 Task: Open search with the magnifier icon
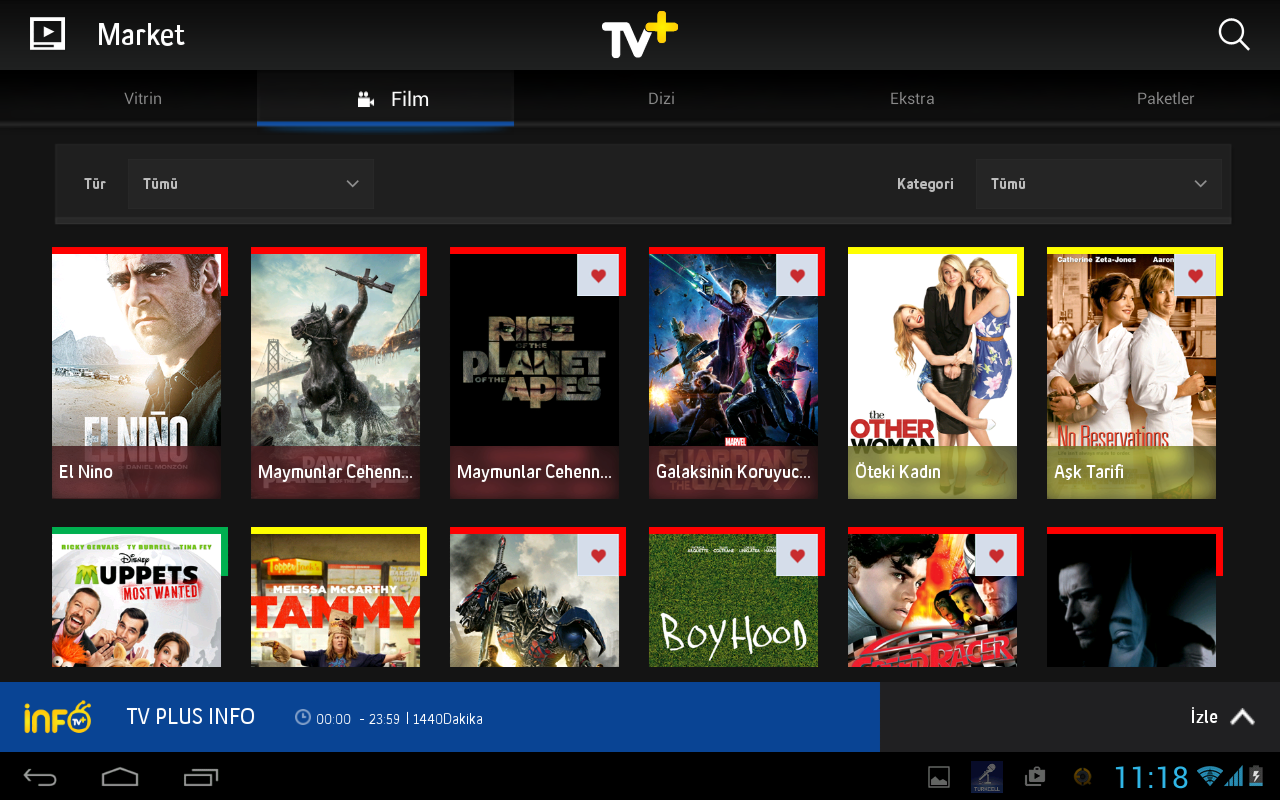point(1234,34)
